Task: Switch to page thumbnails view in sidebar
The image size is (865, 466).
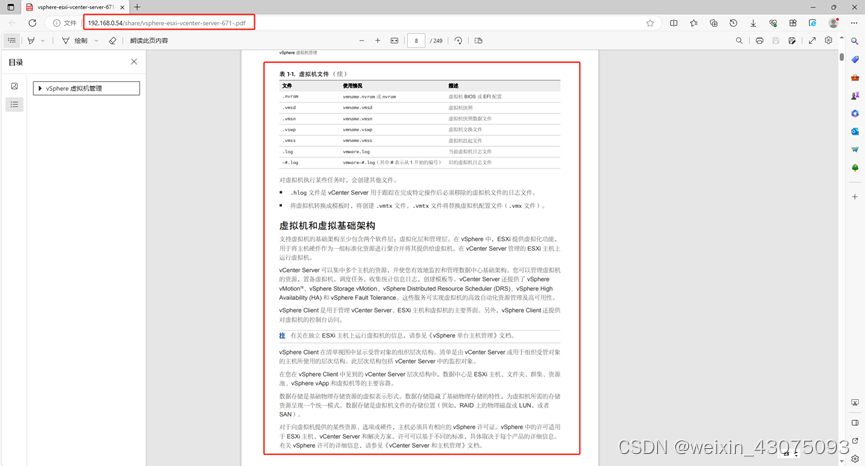Action: point(14,86)
